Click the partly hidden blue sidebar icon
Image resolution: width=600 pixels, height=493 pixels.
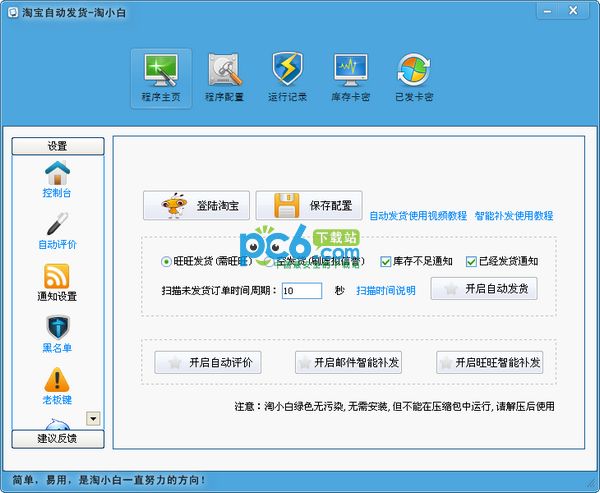tap(57, 424)
